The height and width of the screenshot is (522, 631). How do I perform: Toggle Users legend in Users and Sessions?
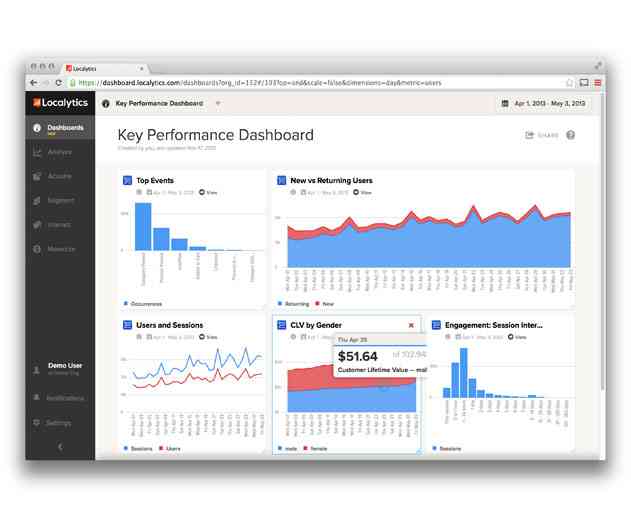click(170, 448)
